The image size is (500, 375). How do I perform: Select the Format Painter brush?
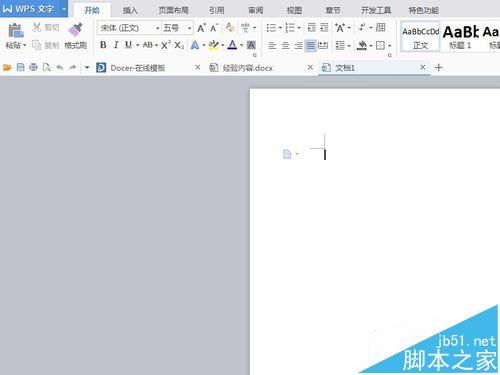76,29
